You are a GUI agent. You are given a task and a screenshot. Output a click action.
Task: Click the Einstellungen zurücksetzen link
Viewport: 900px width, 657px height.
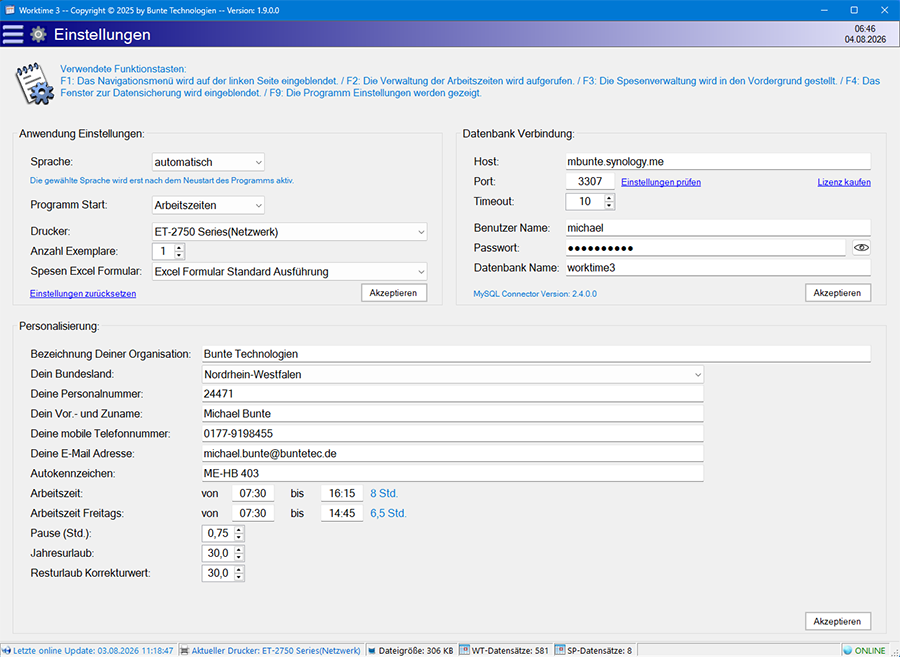(83, 293)
